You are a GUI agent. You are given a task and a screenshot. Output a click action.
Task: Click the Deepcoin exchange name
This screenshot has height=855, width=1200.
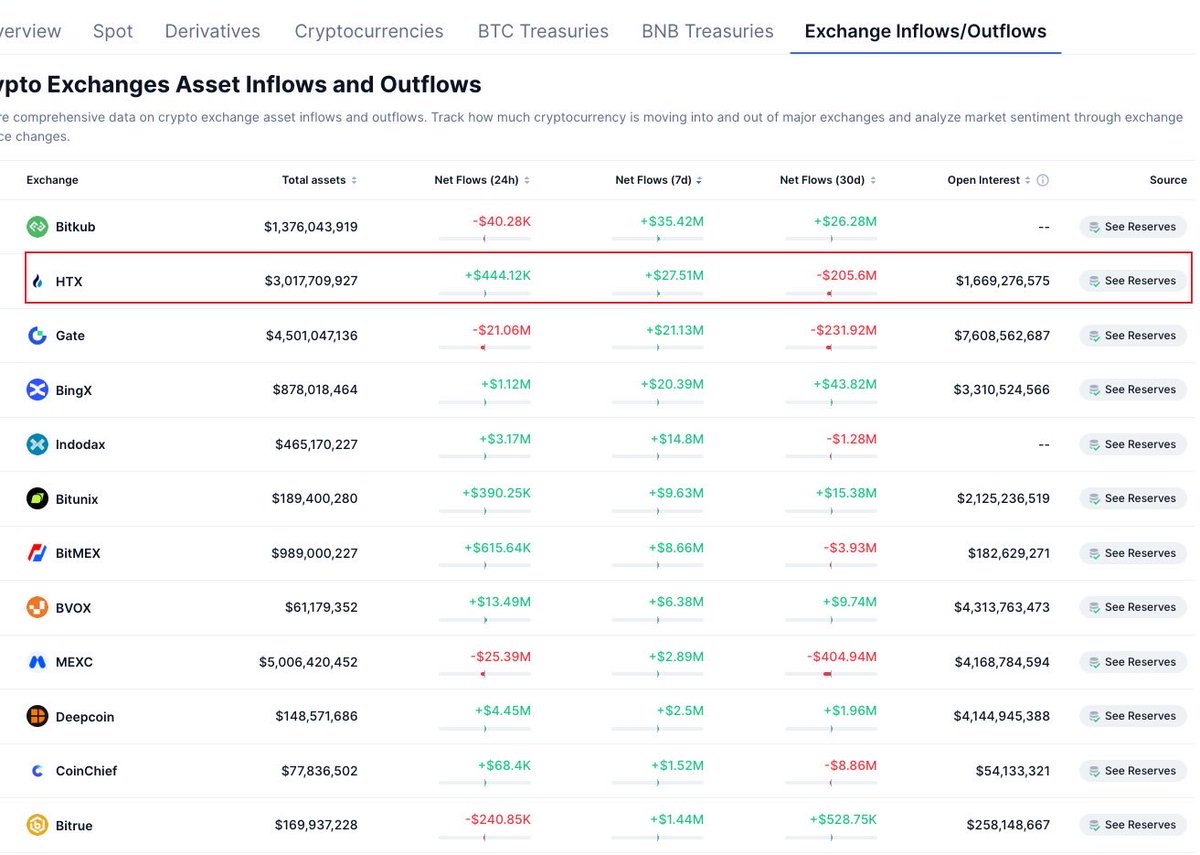pos(84,717)
